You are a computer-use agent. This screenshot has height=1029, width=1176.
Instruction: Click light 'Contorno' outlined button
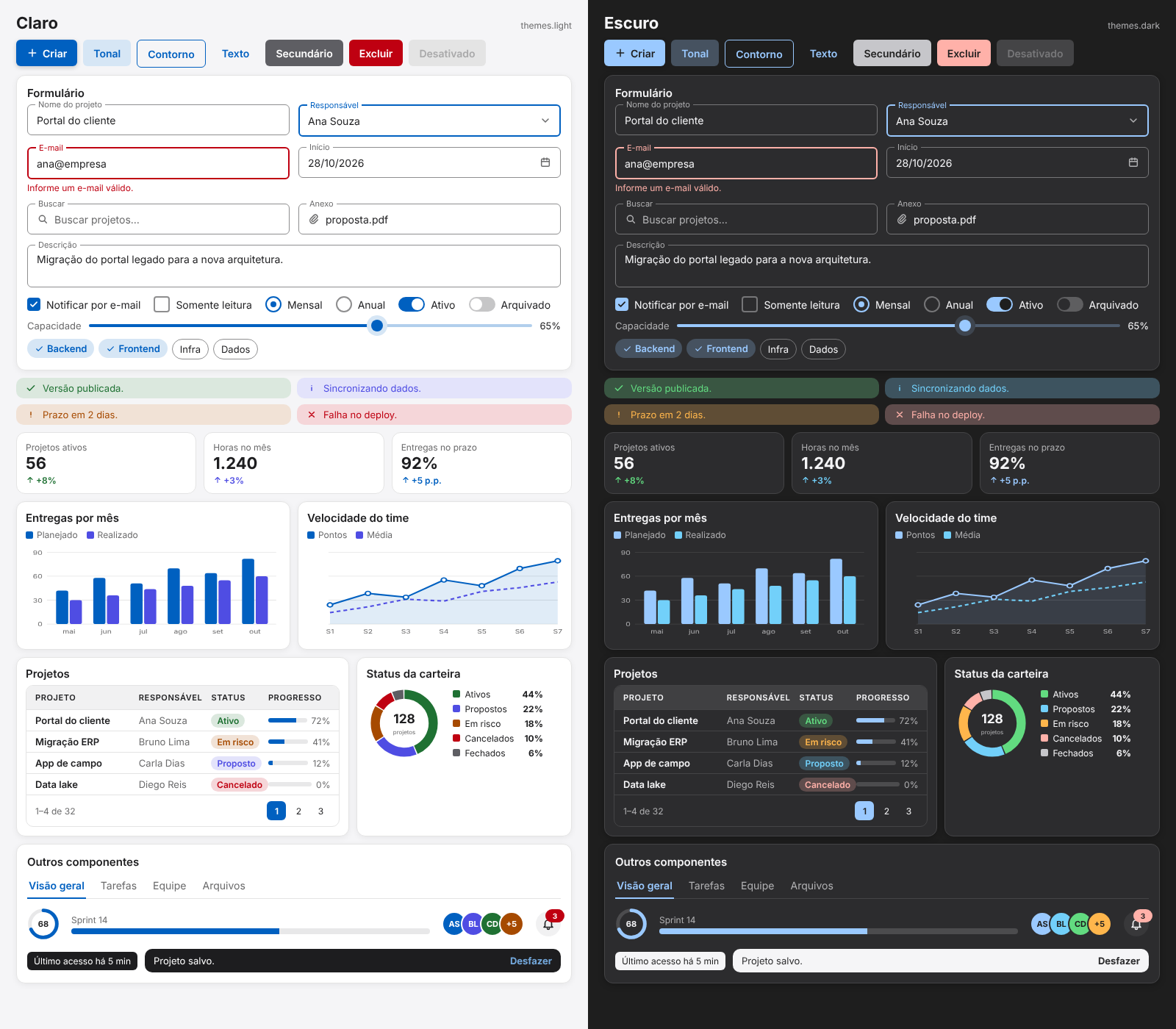[171, 54]
